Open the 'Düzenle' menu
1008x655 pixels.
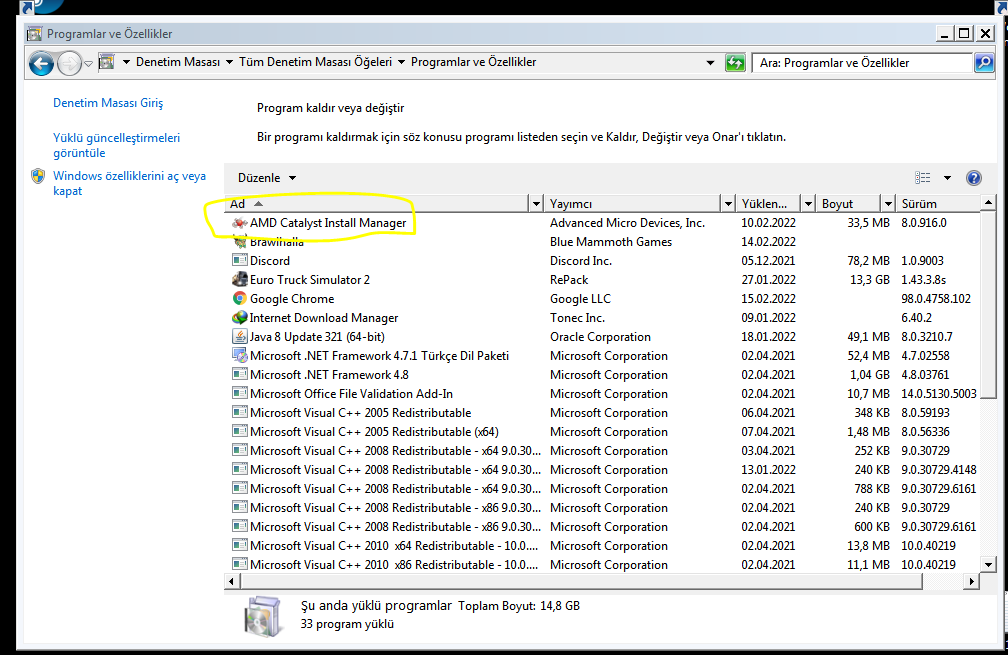266,178
